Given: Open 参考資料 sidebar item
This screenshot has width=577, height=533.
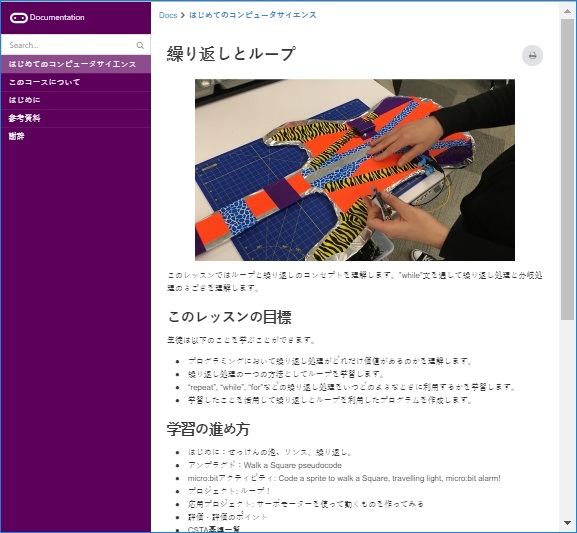Looking at the screenshot, I should [76, 118].
